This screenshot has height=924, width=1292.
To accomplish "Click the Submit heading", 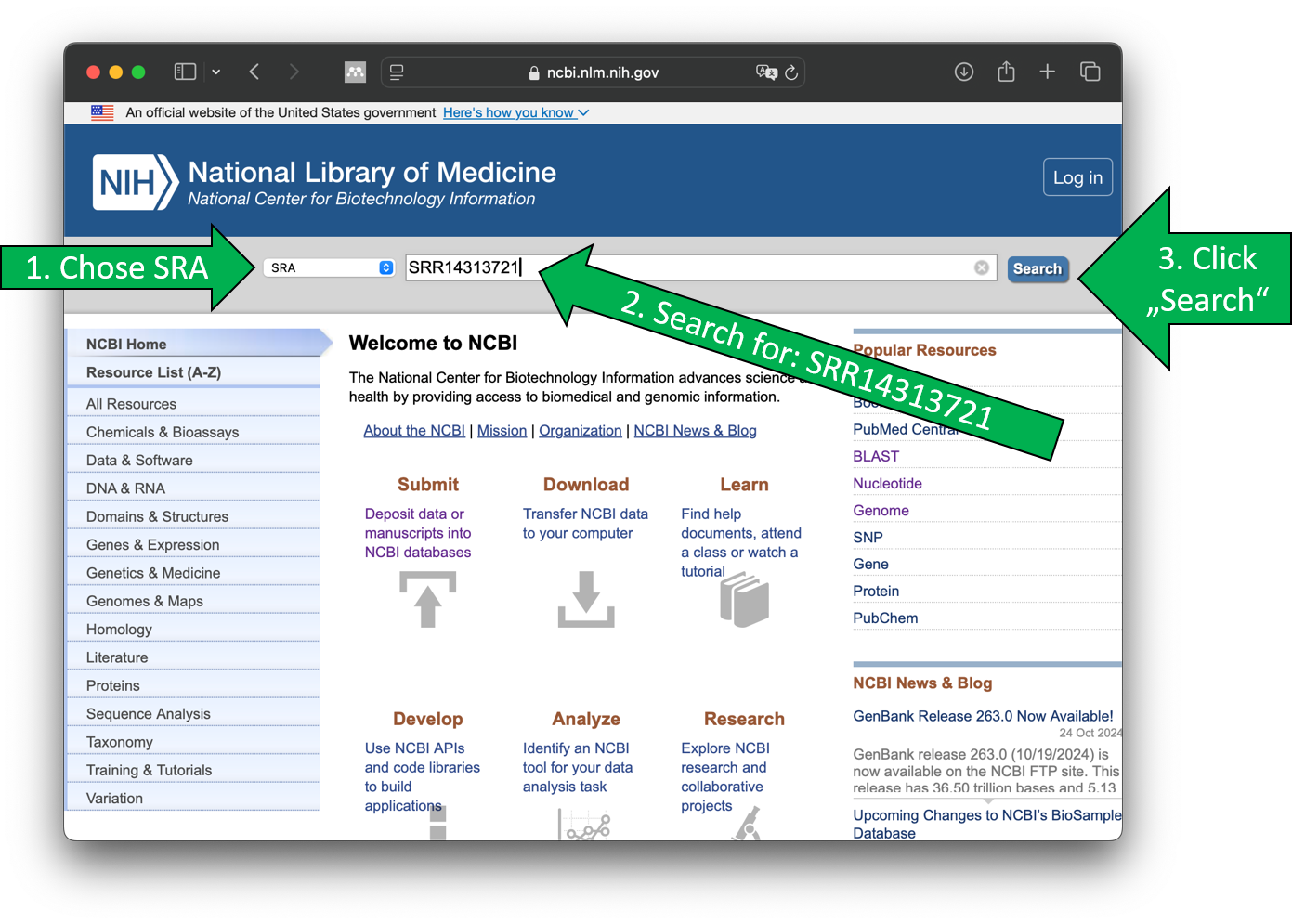I will pos(428,485).
